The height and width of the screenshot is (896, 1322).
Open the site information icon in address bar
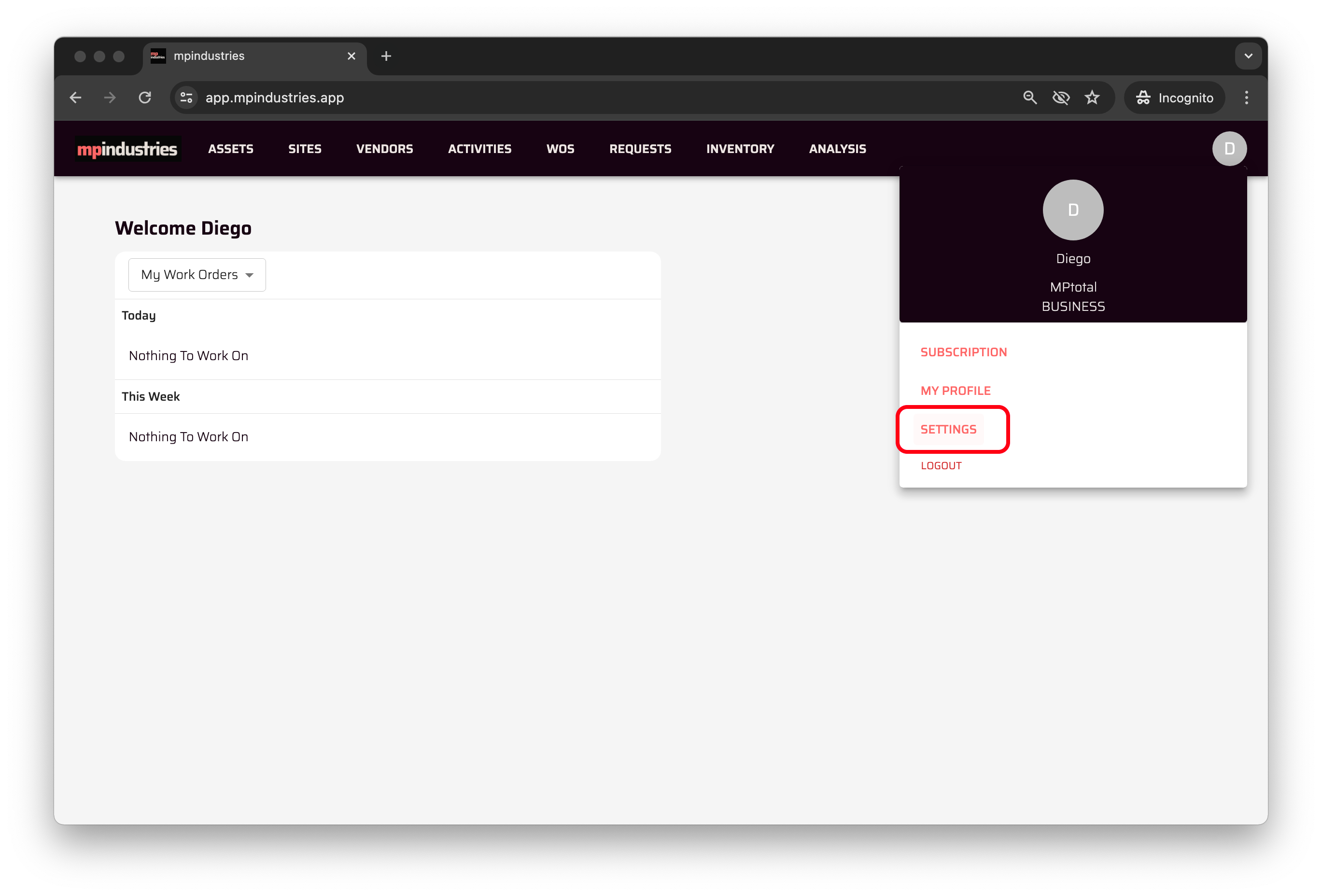[186, 98]
